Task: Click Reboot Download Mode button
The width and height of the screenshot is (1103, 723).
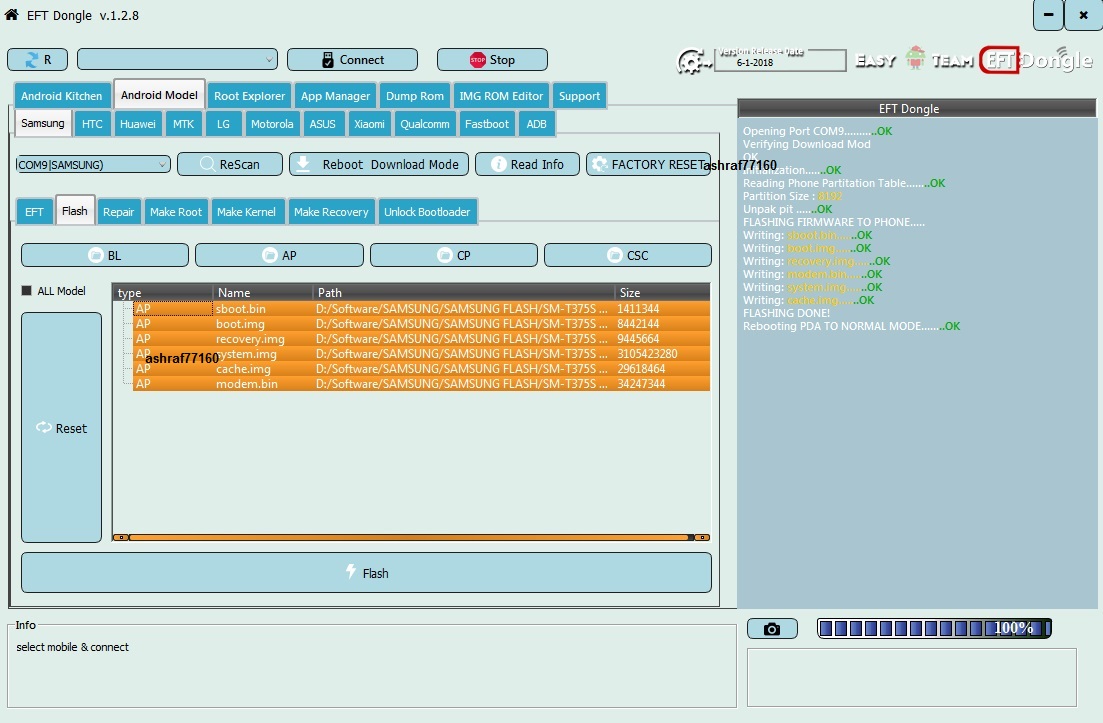Action: click(x=379, y=164)
